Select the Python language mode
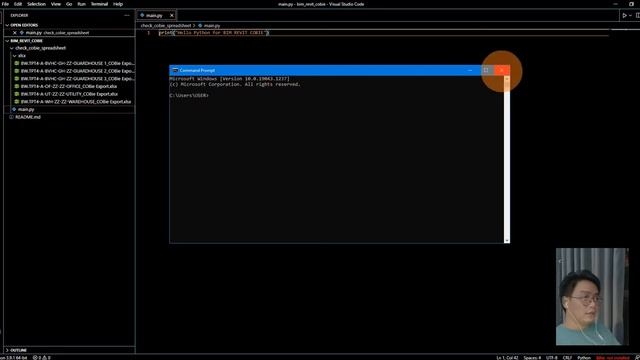 tap(584, 358)
